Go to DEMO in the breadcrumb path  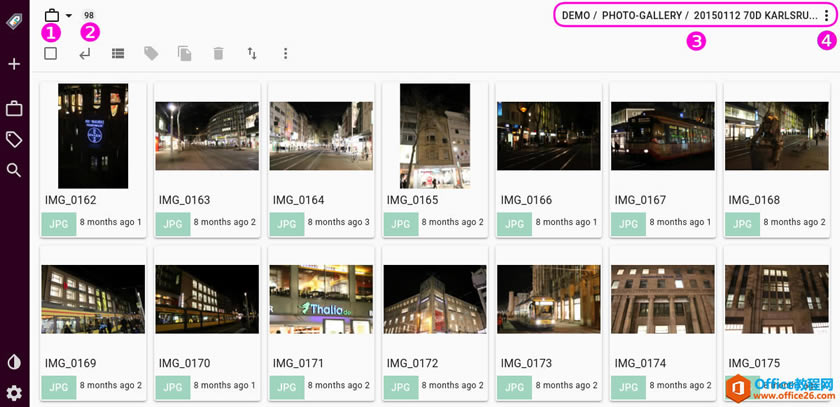click(x=575, y=16)
